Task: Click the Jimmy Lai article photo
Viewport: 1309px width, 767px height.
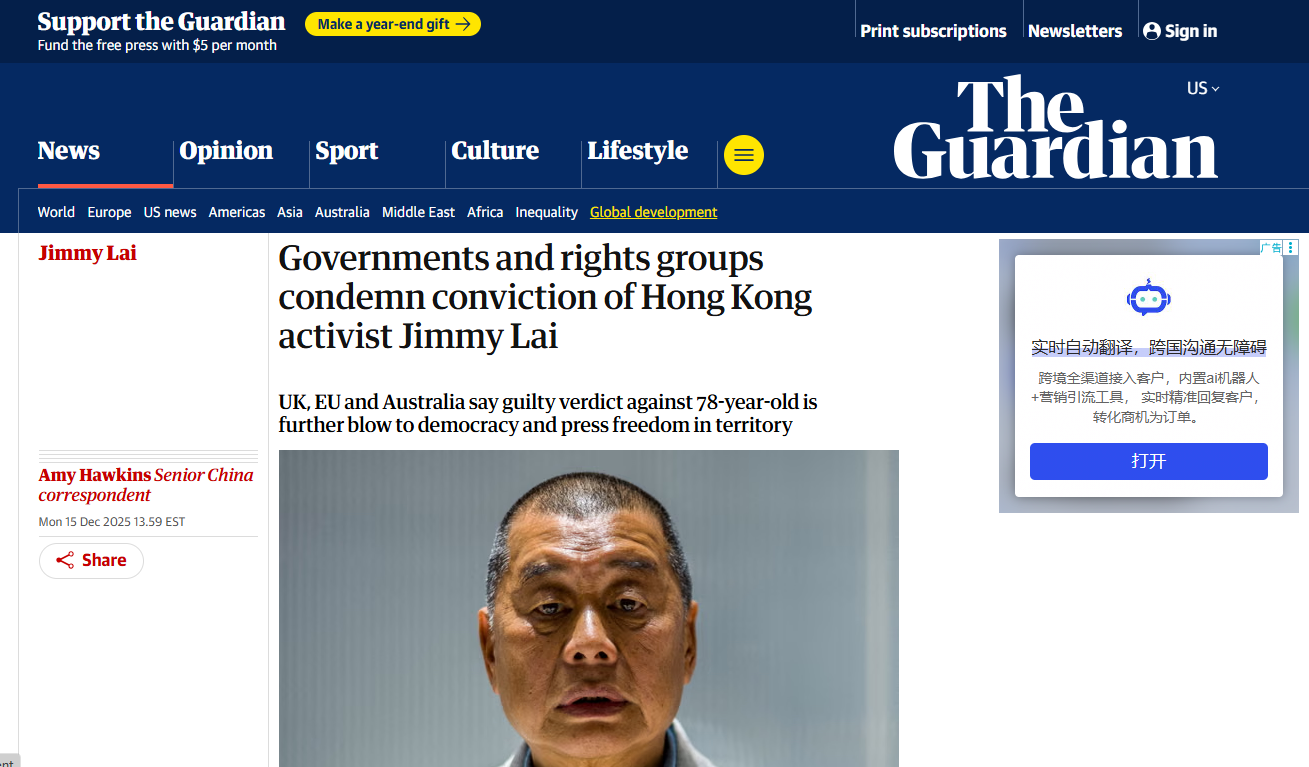Action: [589, 608]
